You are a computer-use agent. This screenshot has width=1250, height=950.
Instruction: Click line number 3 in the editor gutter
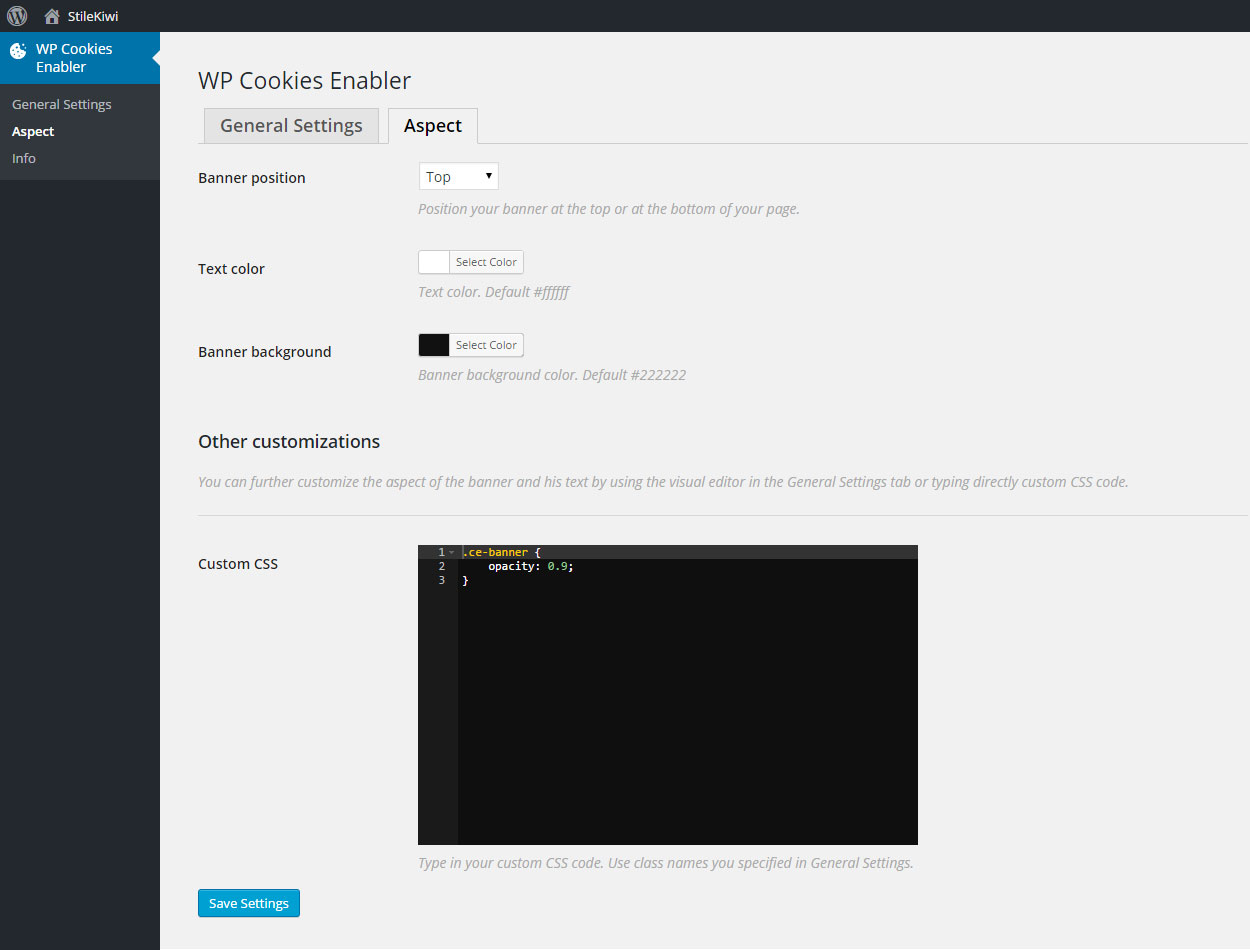[441, 580]
